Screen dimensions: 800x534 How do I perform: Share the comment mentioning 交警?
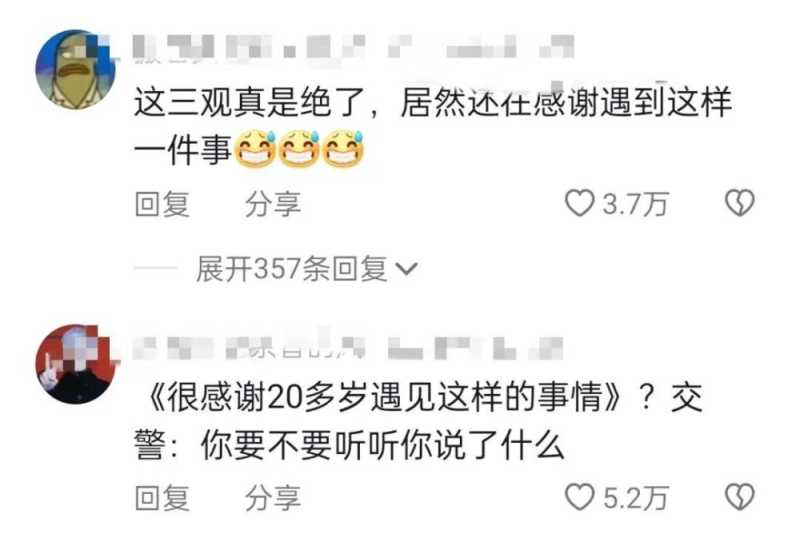[x=272, y=498]
